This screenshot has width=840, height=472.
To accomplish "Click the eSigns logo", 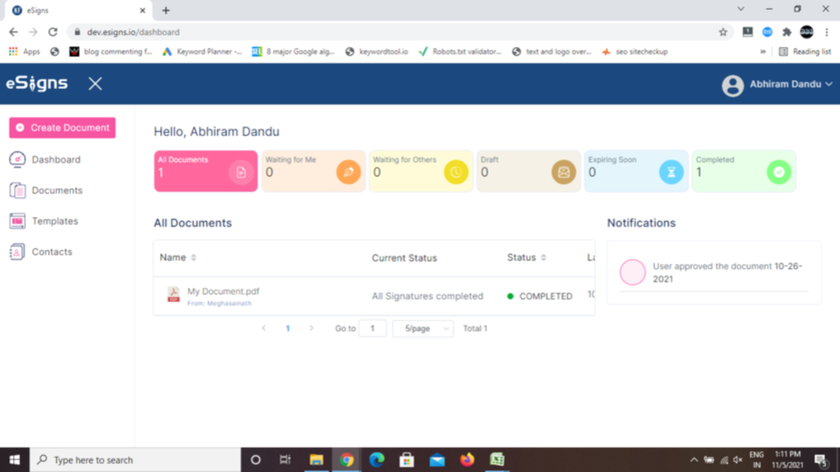I will tap(36, 84).
